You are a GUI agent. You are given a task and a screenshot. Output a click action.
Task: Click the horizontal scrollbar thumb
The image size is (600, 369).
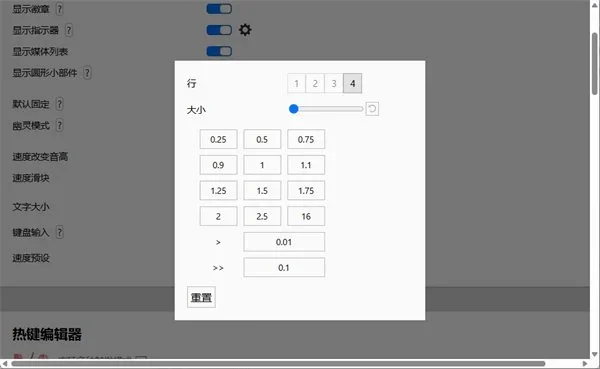pos(278,363)
